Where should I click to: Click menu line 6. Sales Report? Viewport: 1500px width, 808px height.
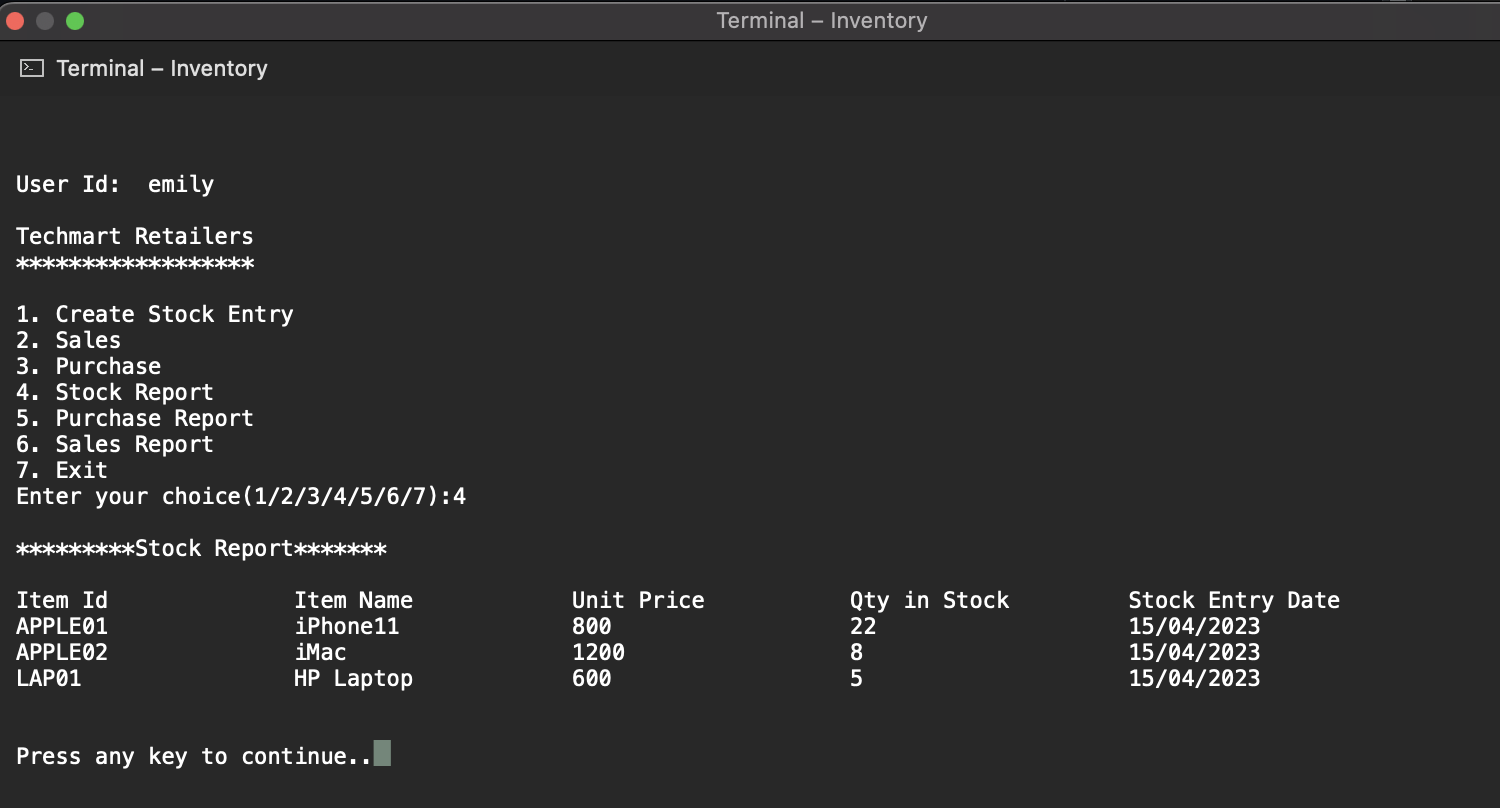[115, 444]
